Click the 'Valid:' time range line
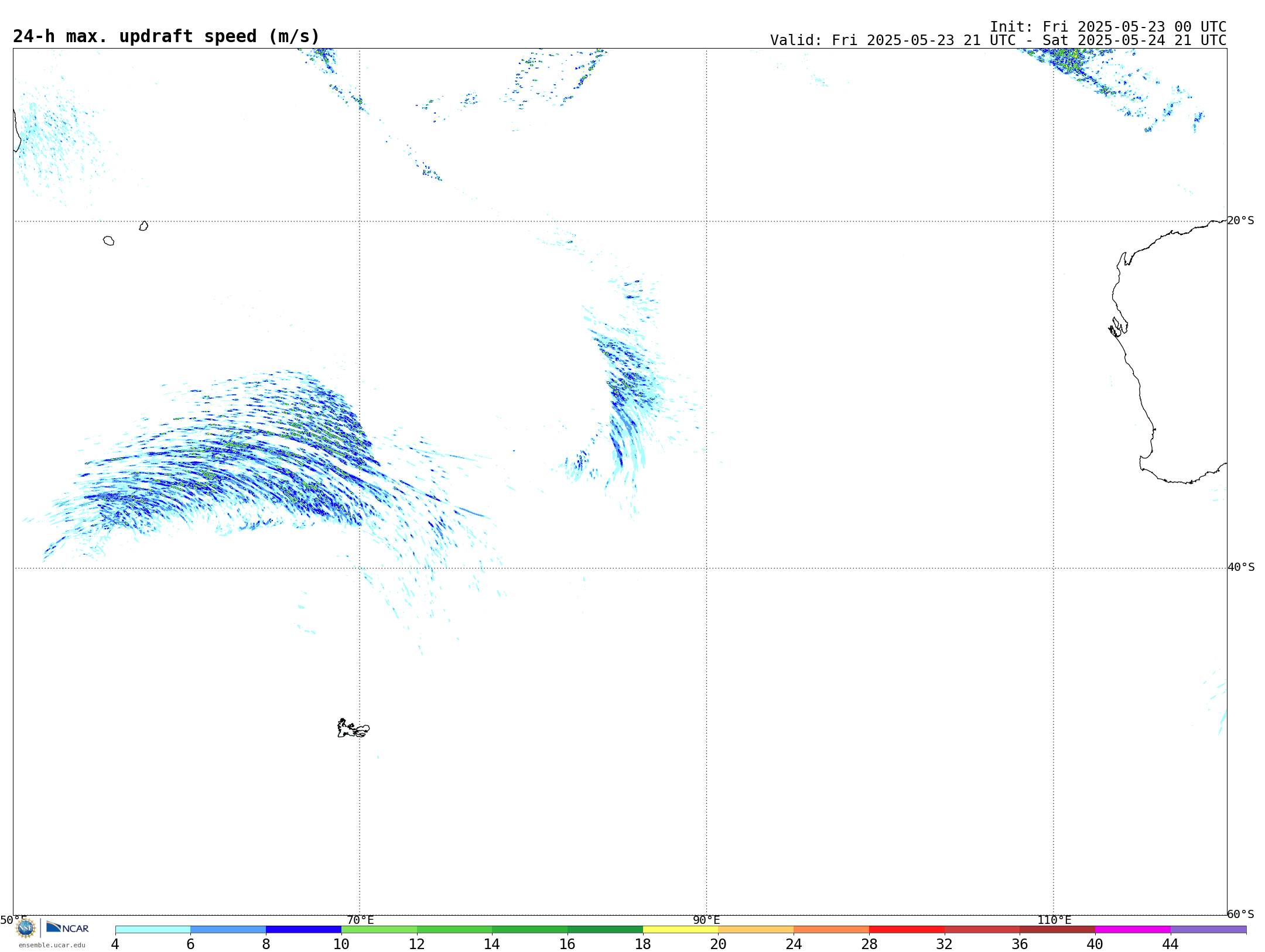 (998, 40)
